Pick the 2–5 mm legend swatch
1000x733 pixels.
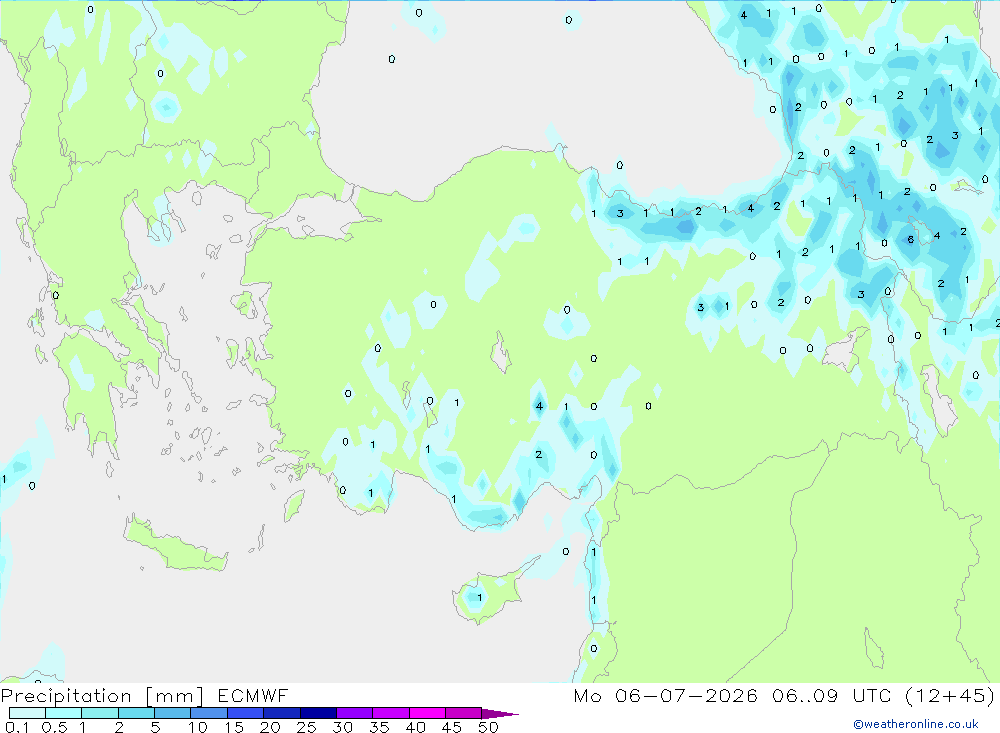(x=136, y=713)
